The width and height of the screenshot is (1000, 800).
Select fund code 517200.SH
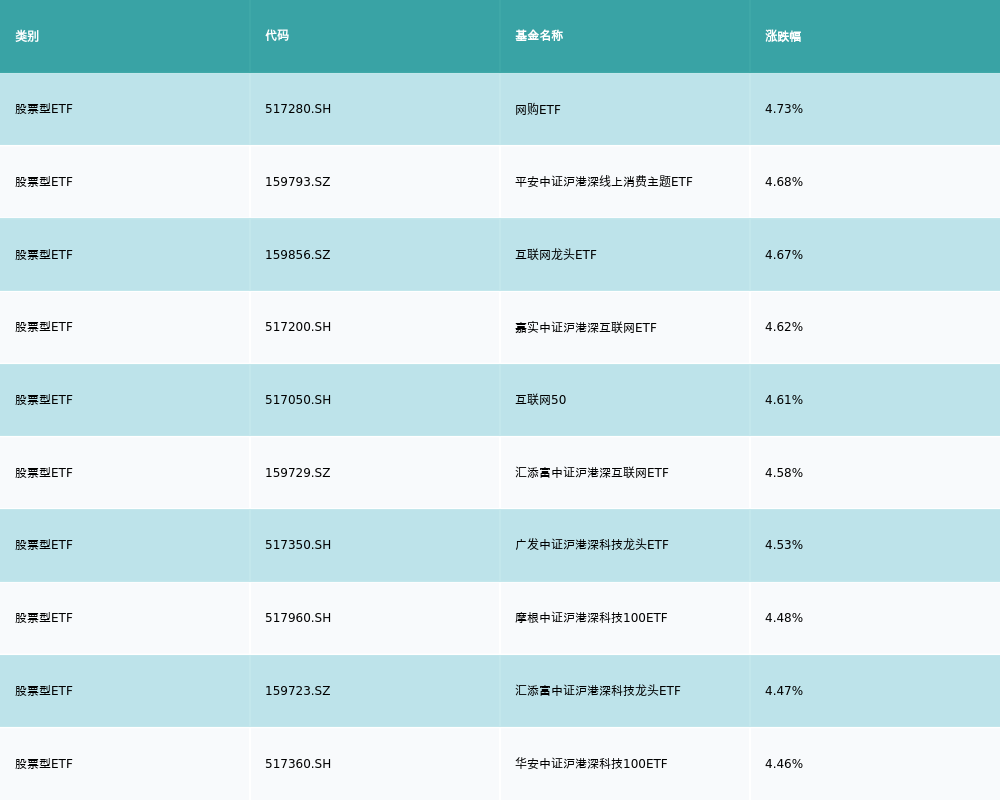298,327
